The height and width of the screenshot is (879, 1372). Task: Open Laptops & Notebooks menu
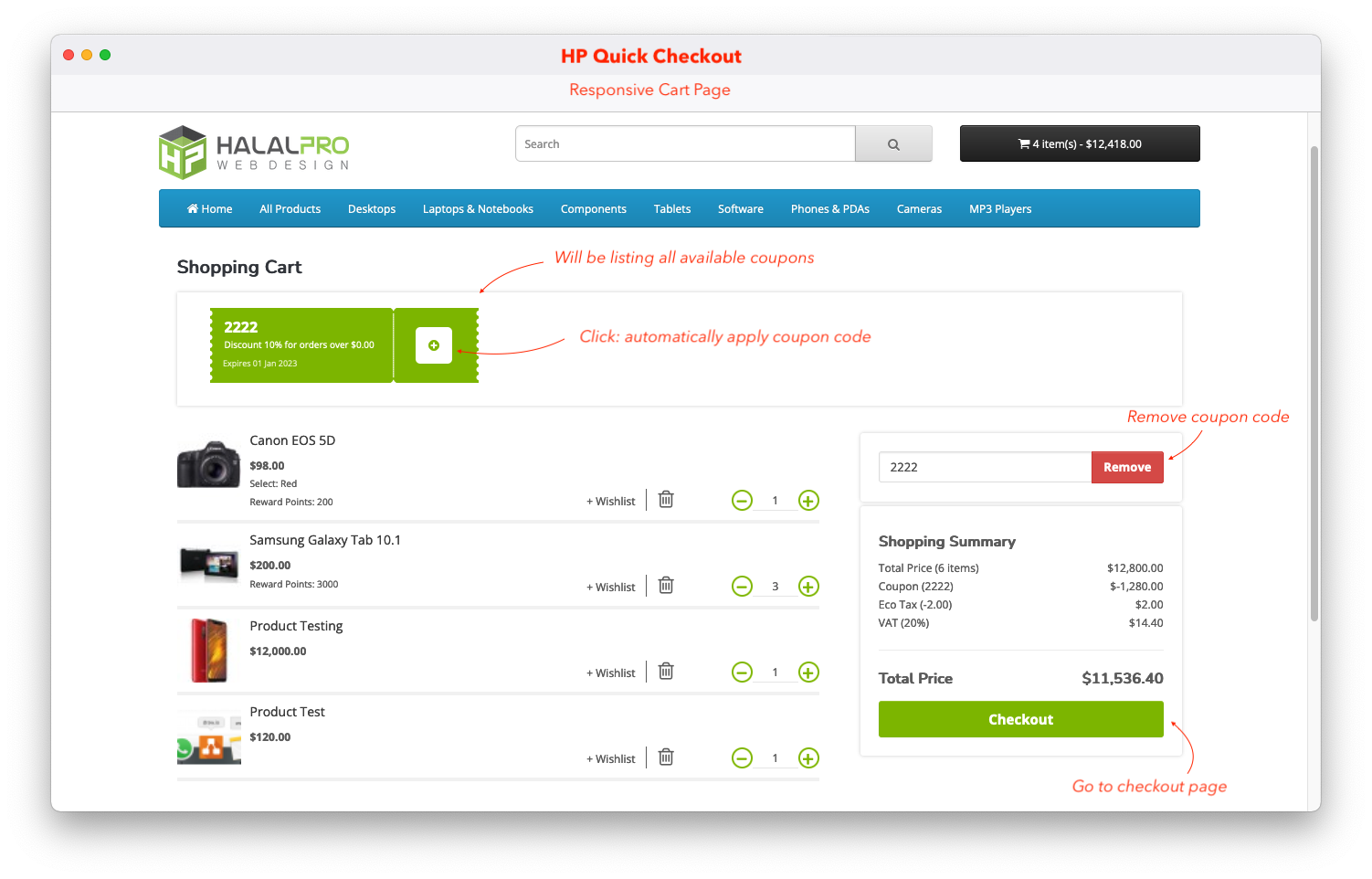coord(478,209)
